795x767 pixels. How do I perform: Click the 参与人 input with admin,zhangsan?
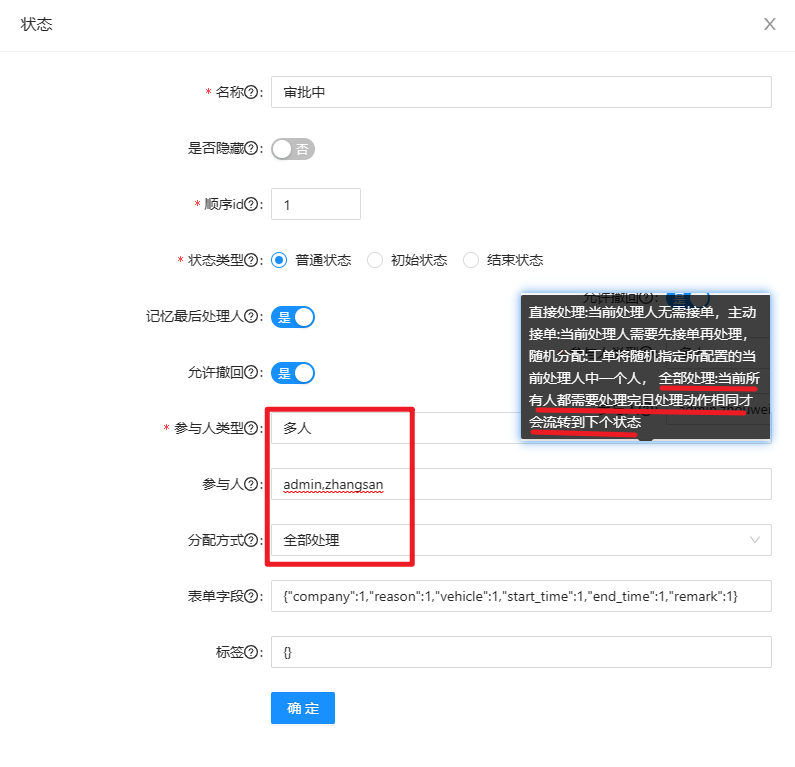click(521, 485)
